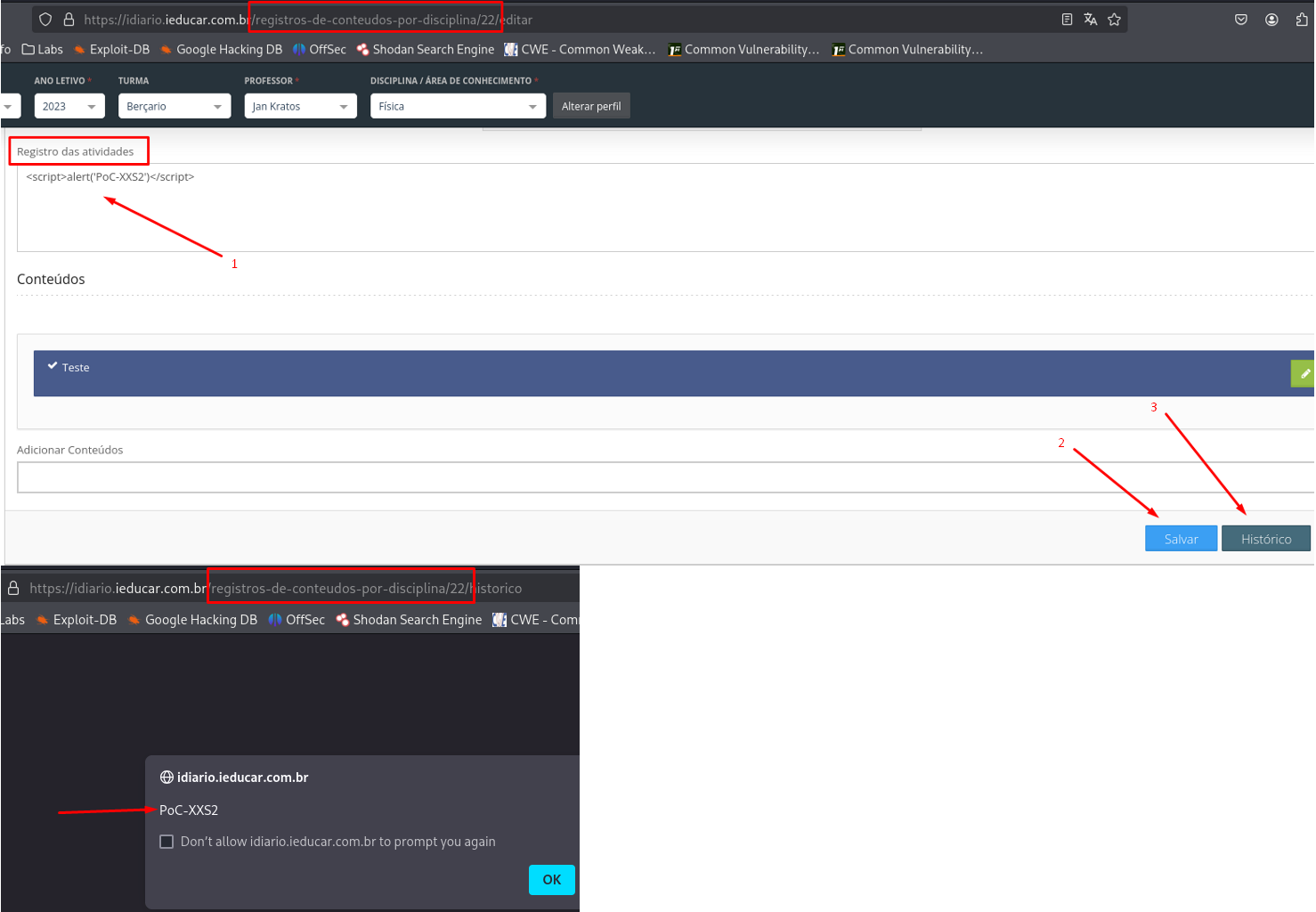Open the Labs bookmark folder in top toolbar
The height and width of the screenshot is (912, 1316).
[x=42, y=50]
